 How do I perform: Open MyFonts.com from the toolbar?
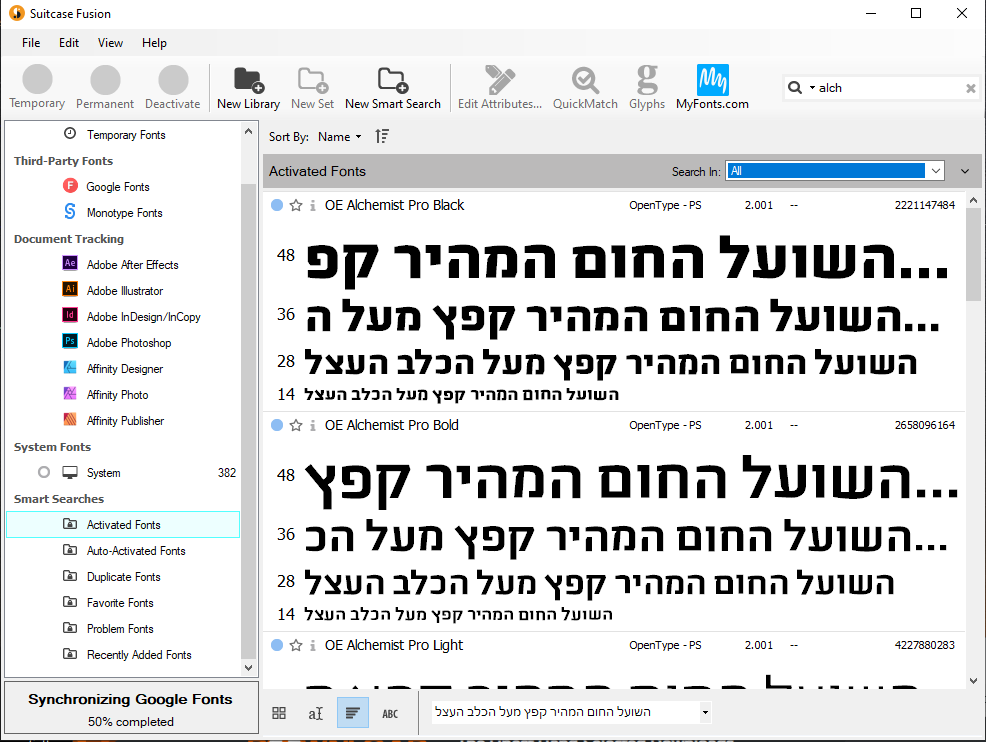coord(712,87)
